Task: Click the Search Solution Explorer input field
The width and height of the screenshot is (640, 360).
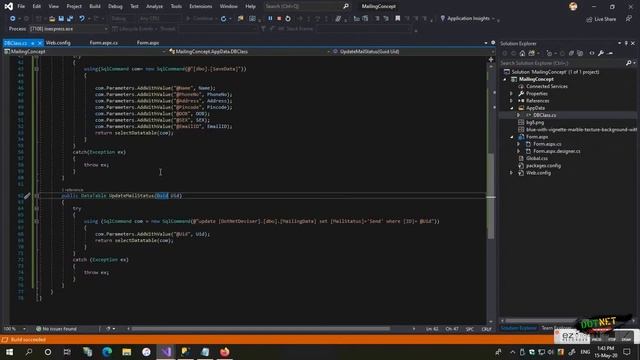Action: coord(563,63)
